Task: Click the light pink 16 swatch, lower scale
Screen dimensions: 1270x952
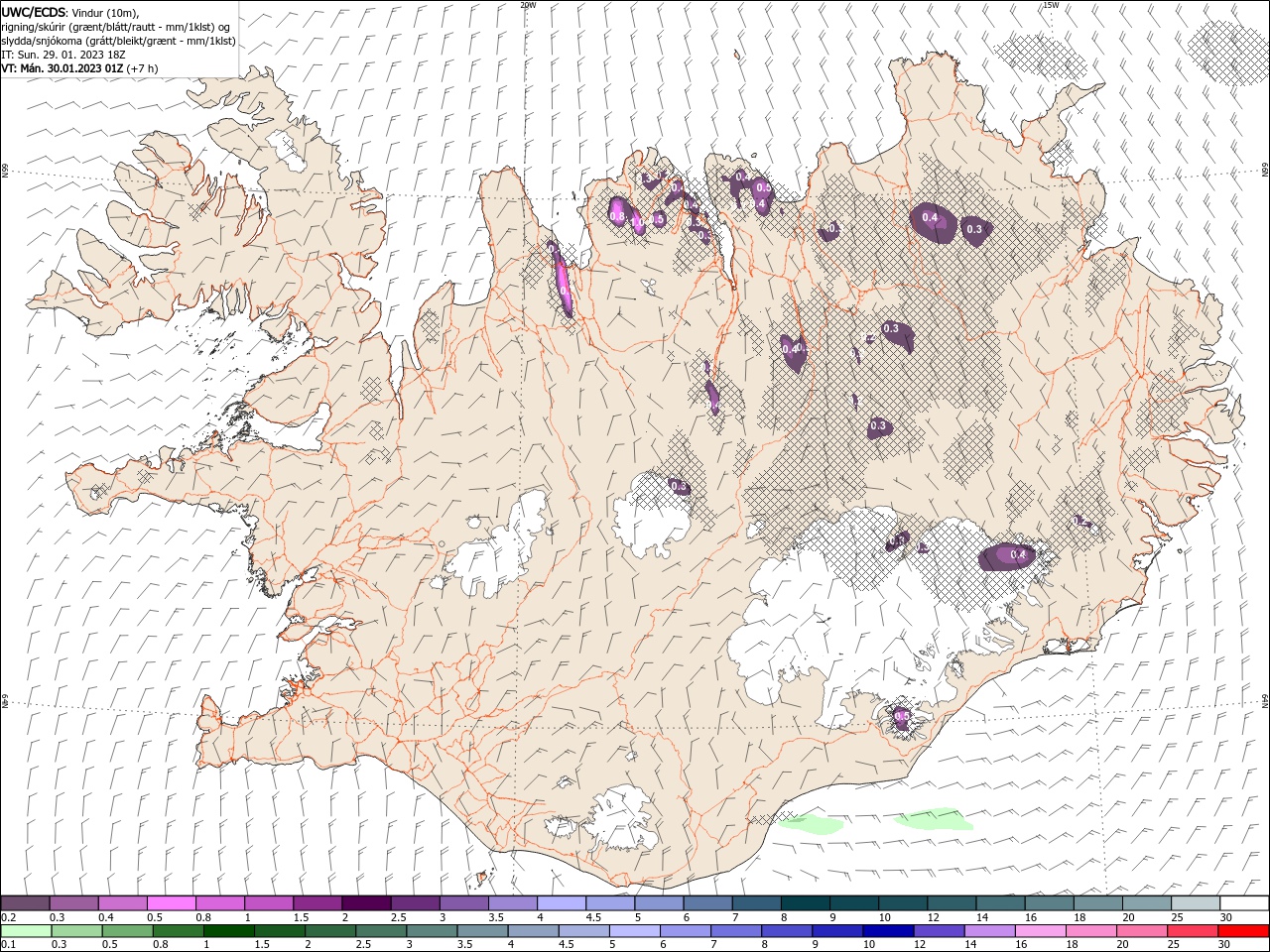Action: click(1039, 931)
